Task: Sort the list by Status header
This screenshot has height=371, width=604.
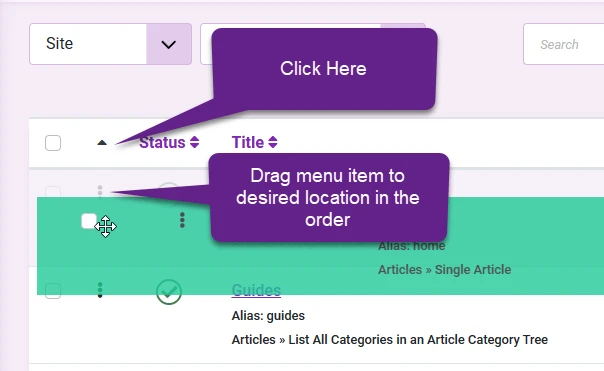Action: click(162, 143)
